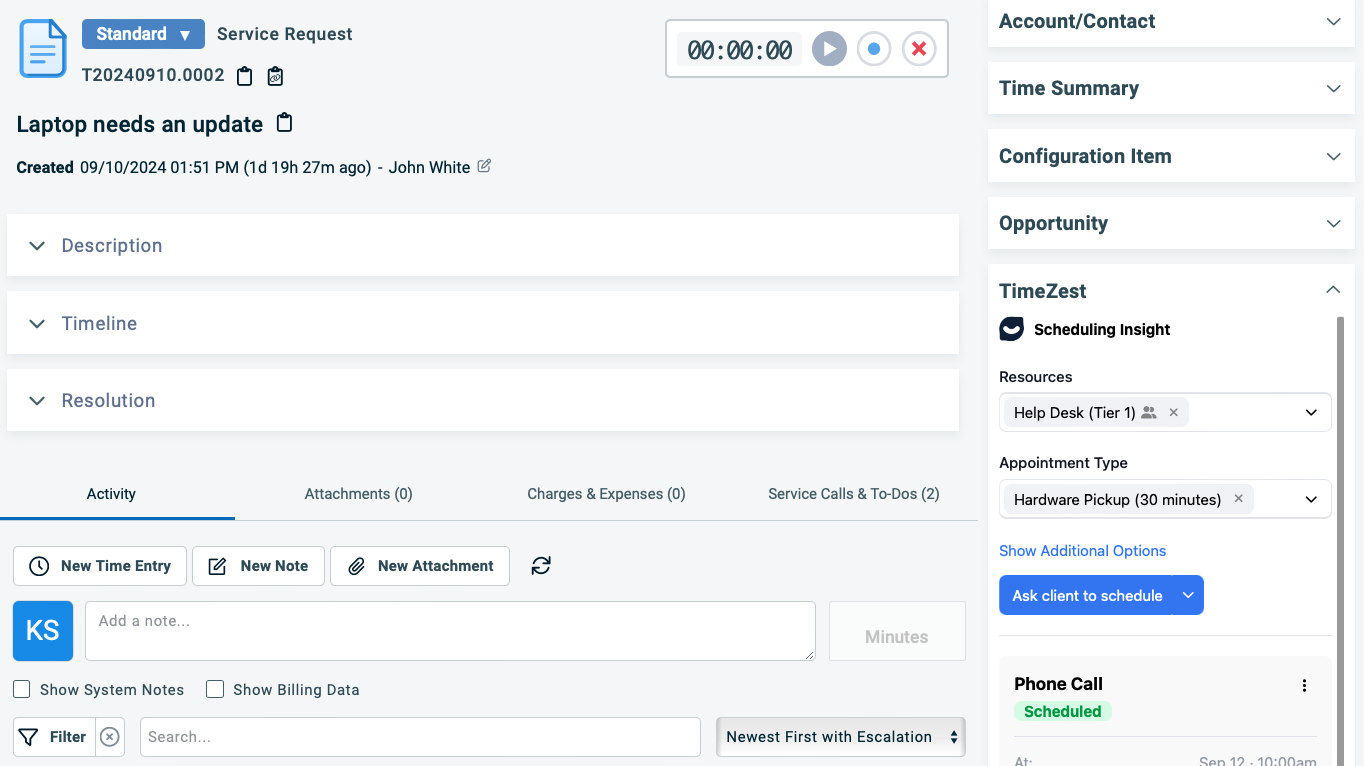Clear the activity filter

[x=110, y=737]
